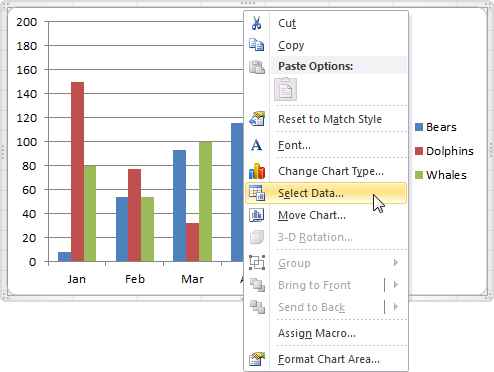Click the Feb axis label

(135, 279)
